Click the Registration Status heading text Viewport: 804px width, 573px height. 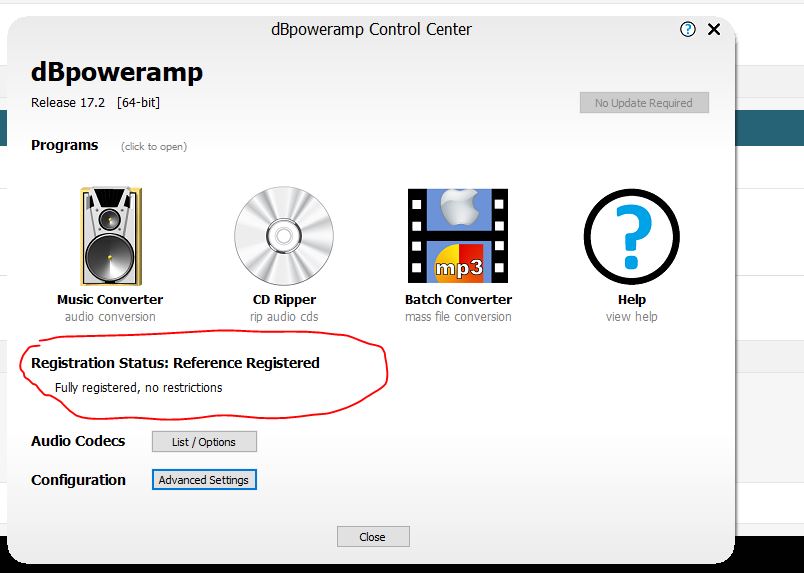(x=175, y=363)
